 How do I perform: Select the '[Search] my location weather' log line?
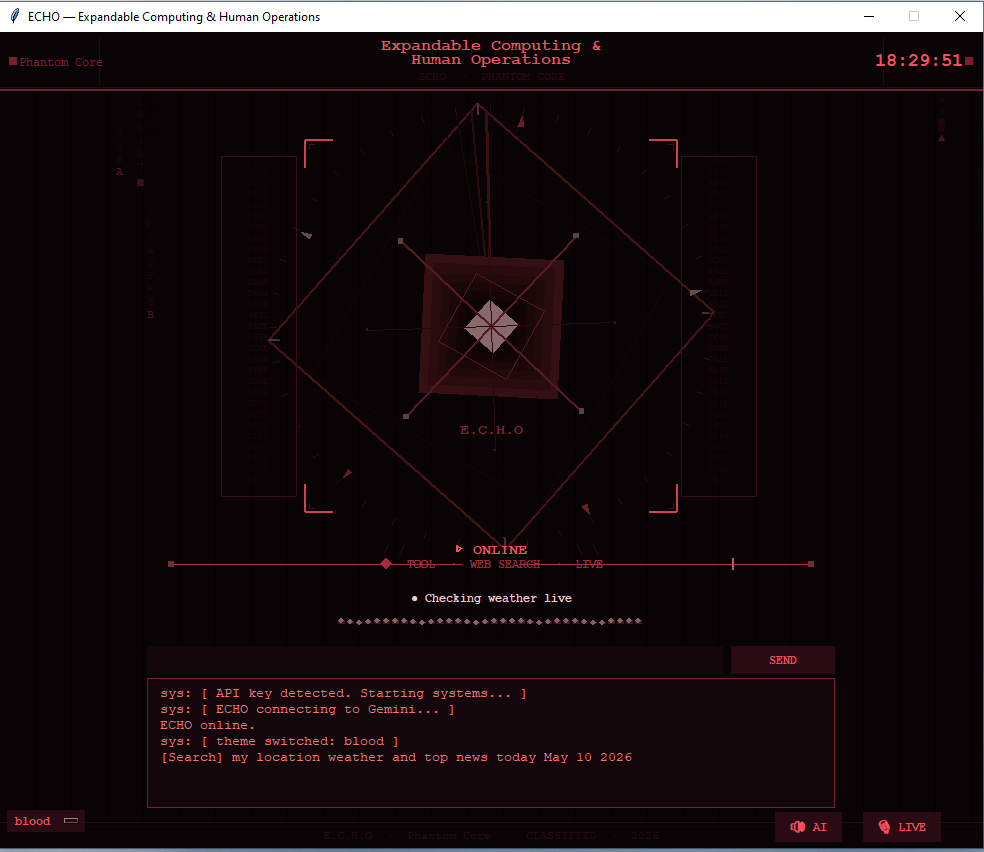[397, 757]
